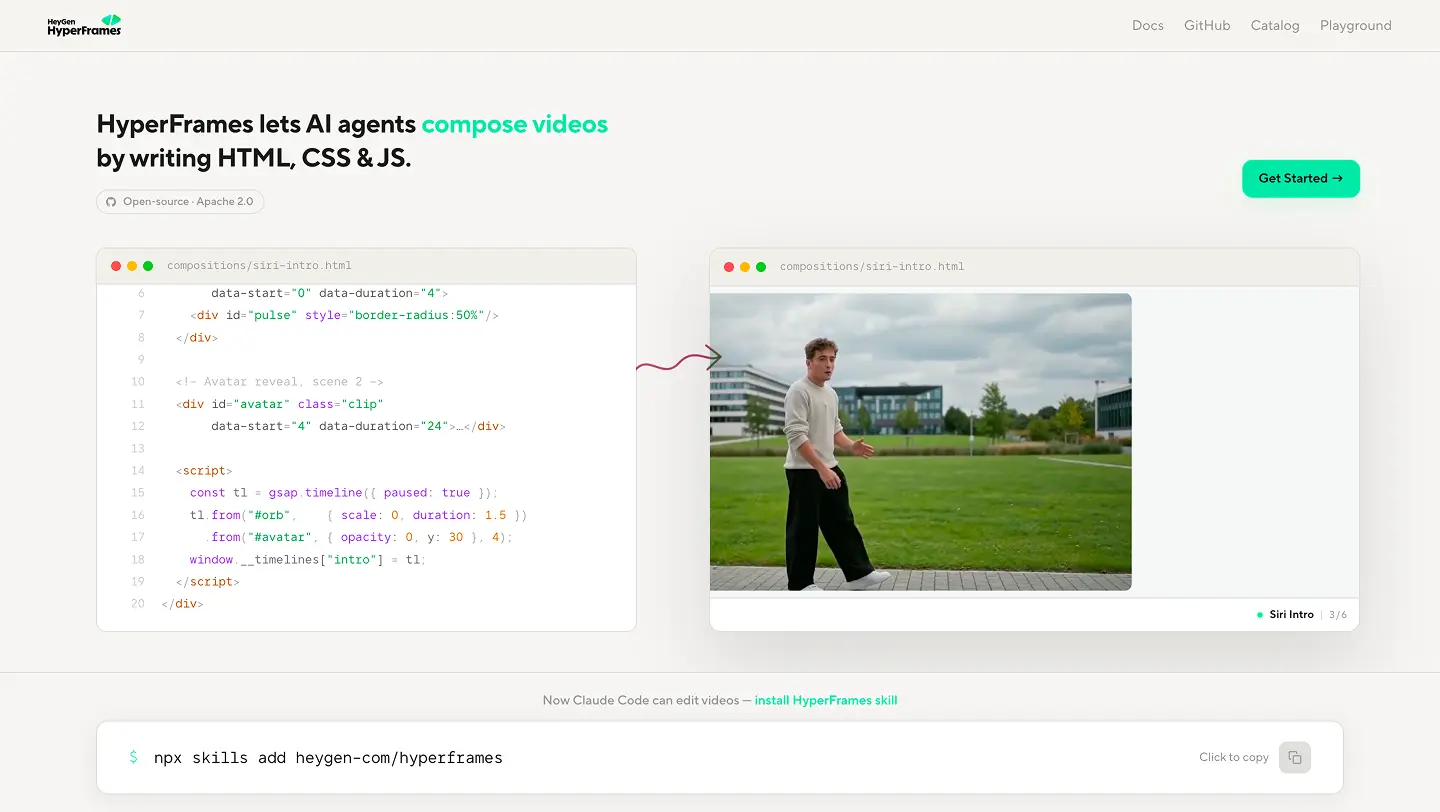Click the copy icon beside Click to copy
1440x812 pixels.
[x=1295, y=757]
